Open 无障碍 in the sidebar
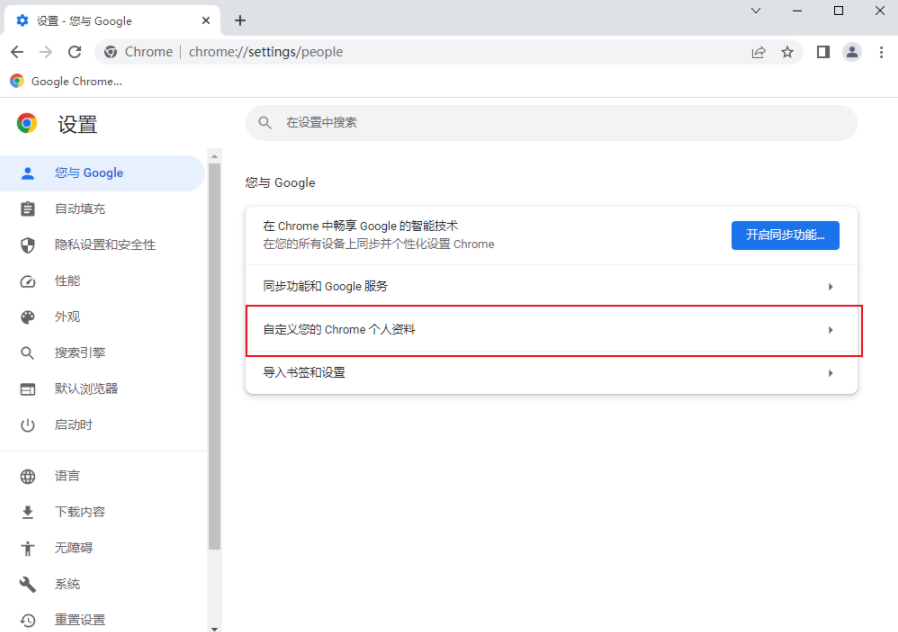 [x=102, y=548]
